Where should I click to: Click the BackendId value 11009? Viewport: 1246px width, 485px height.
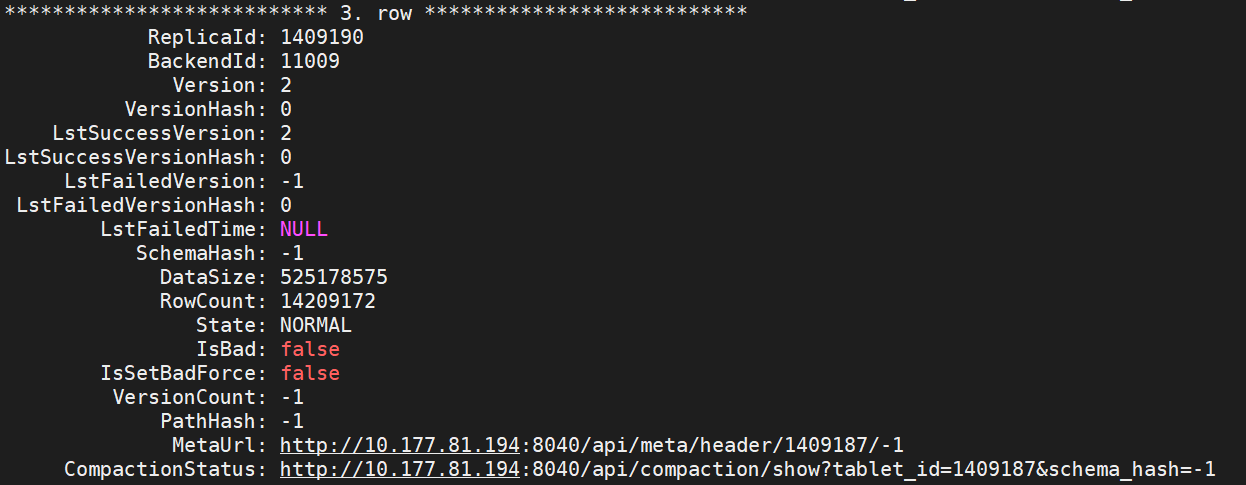310,61
